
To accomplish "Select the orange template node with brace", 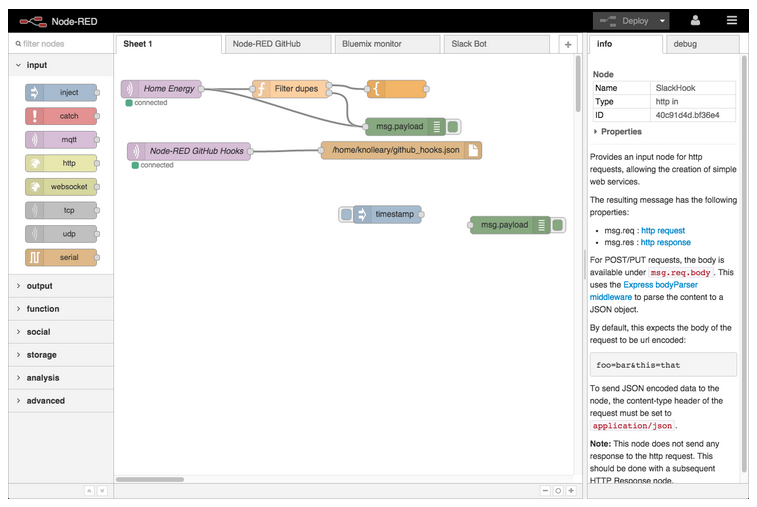I will click(396, 89).
